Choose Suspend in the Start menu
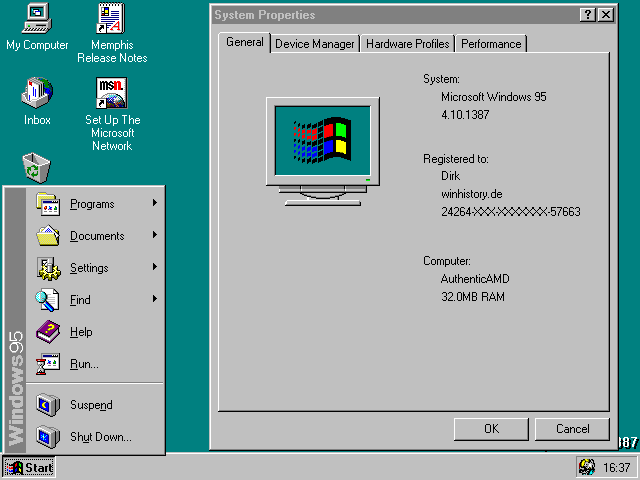Image resolution: width=640 pixels, height=480 pixels. coord(96,404)
